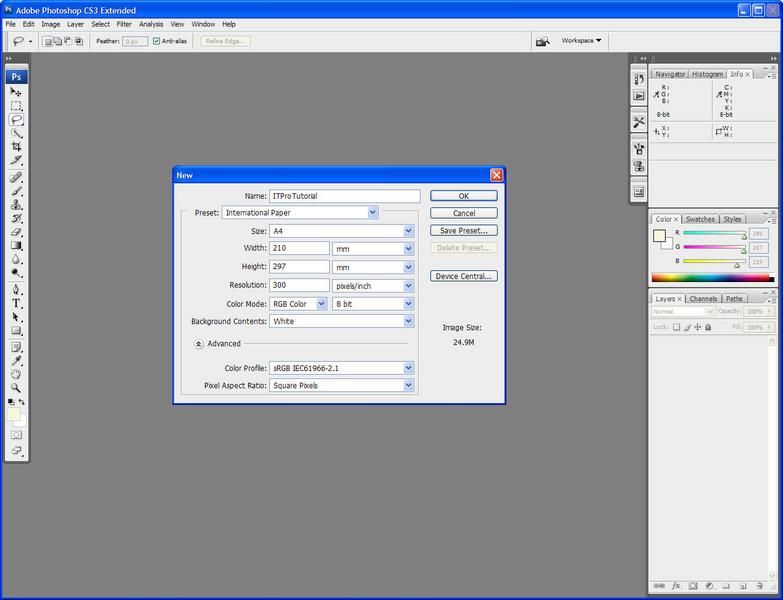Toggle the Anti-alias checkbox
The image size is (783, 600).
[156, 41]
